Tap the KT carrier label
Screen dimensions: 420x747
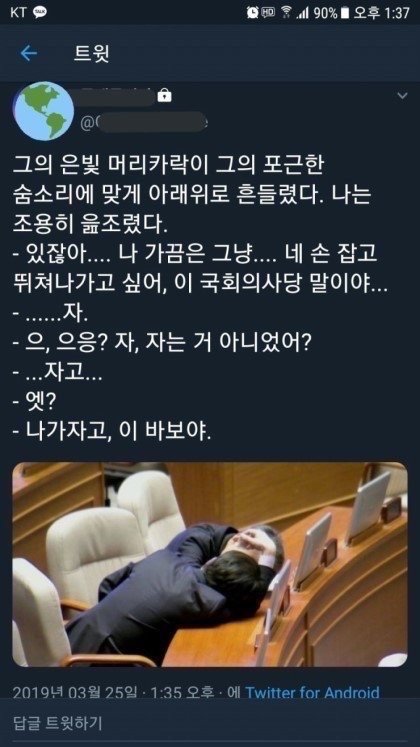pyautogui.click(x=19, y=13)
